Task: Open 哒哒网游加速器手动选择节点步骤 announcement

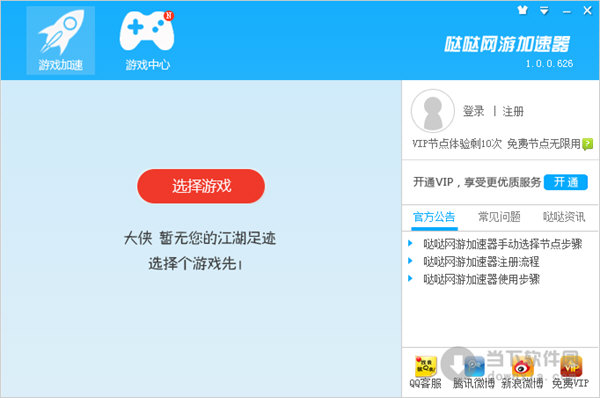Action: [x=502, y=244]
